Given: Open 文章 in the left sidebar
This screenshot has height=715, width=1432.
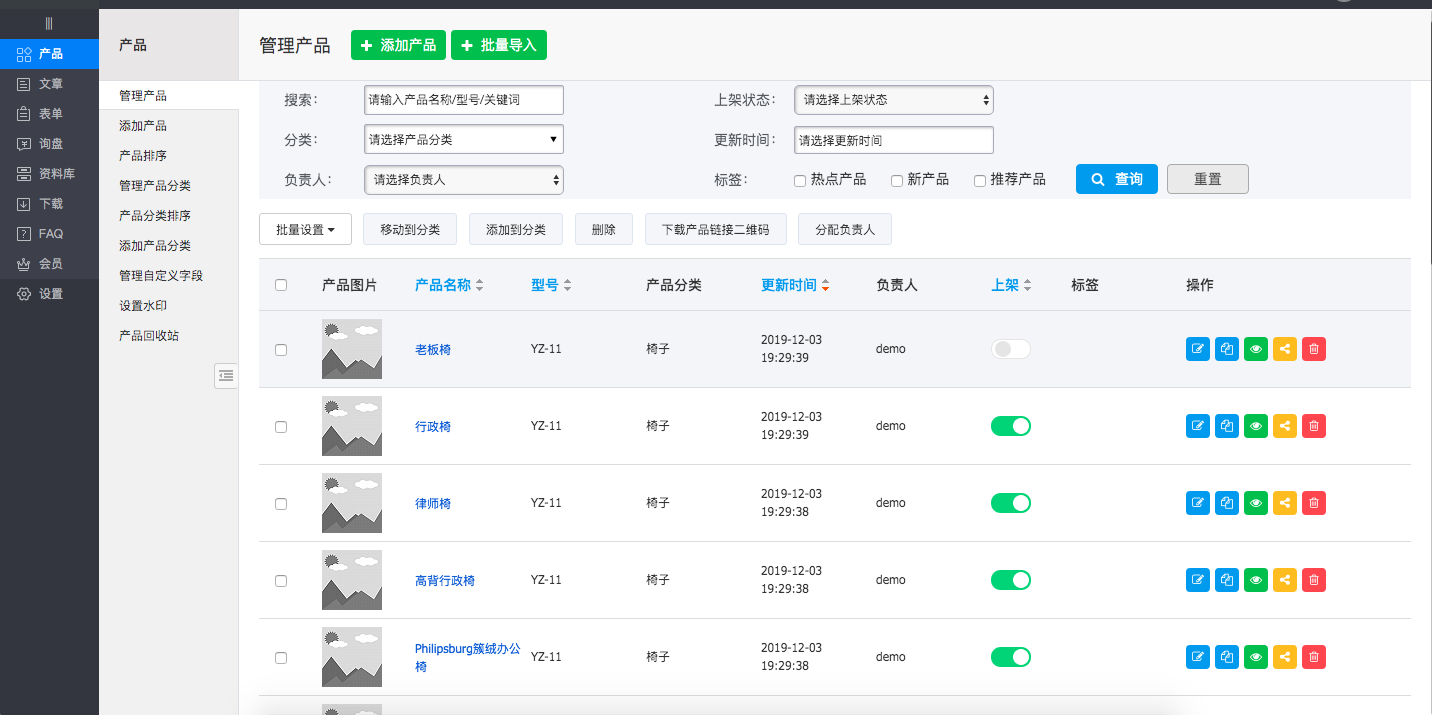Looking at the screenshot, I should click(50, 84).
